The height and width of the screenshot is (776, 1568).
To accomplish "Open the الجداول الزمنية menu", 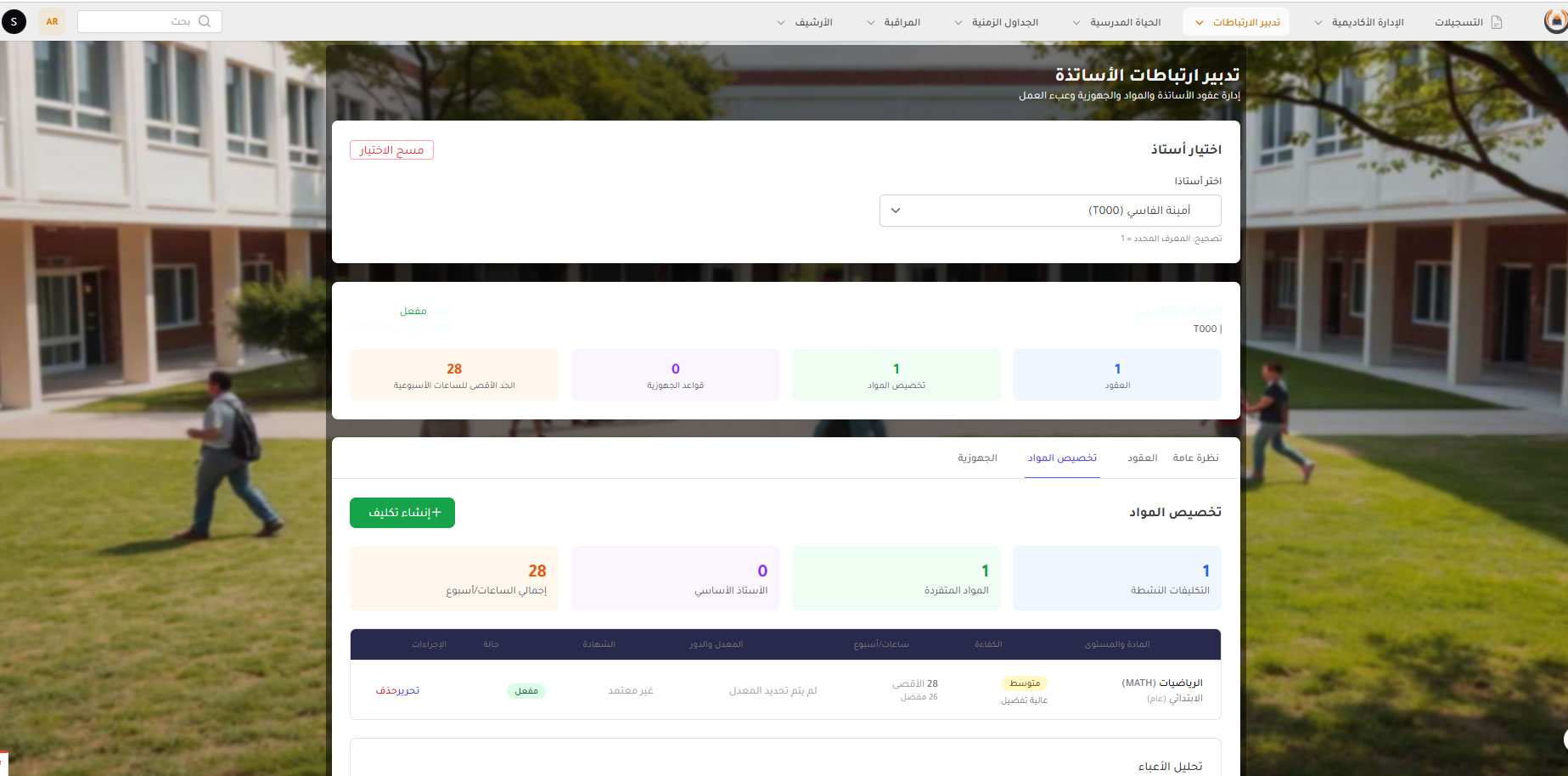I will (x=997, y=22).
